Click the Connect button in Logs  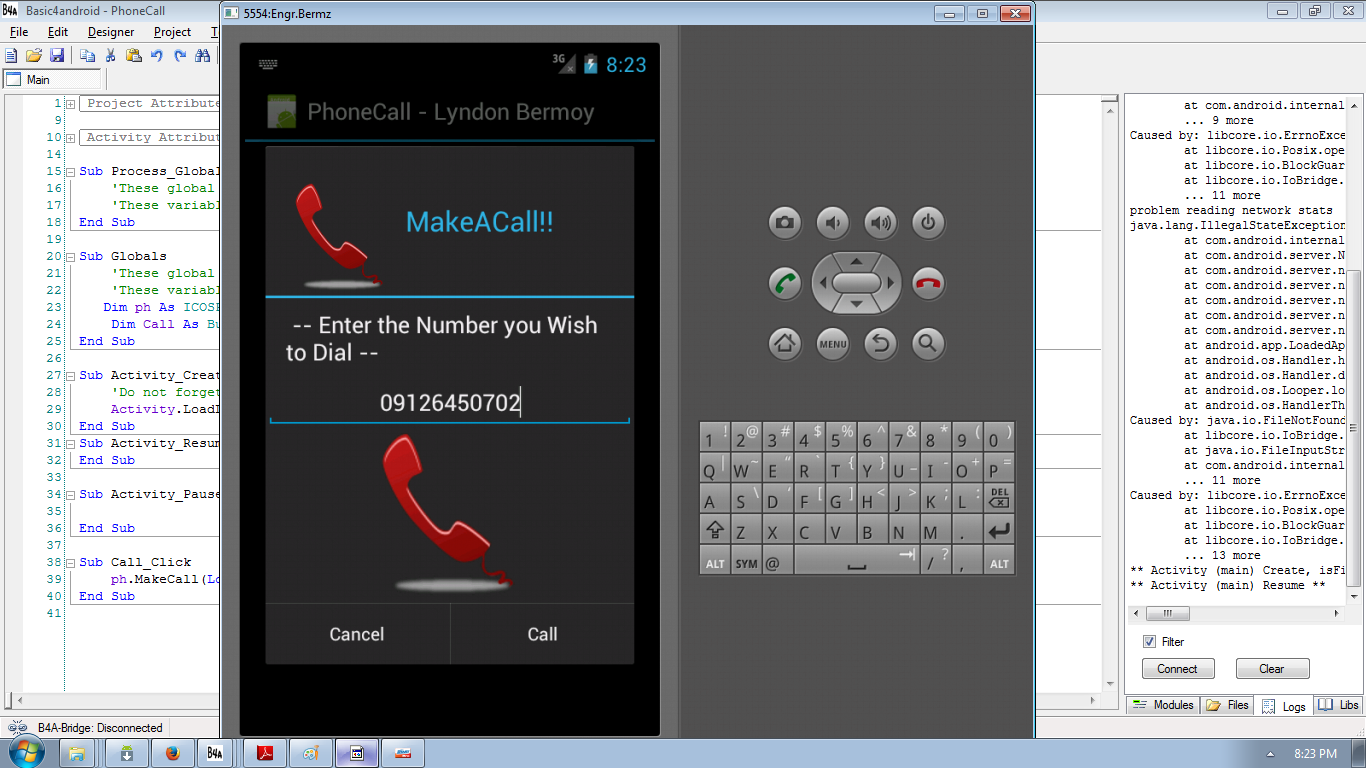pyautogui.click(x=1178, y=669)
